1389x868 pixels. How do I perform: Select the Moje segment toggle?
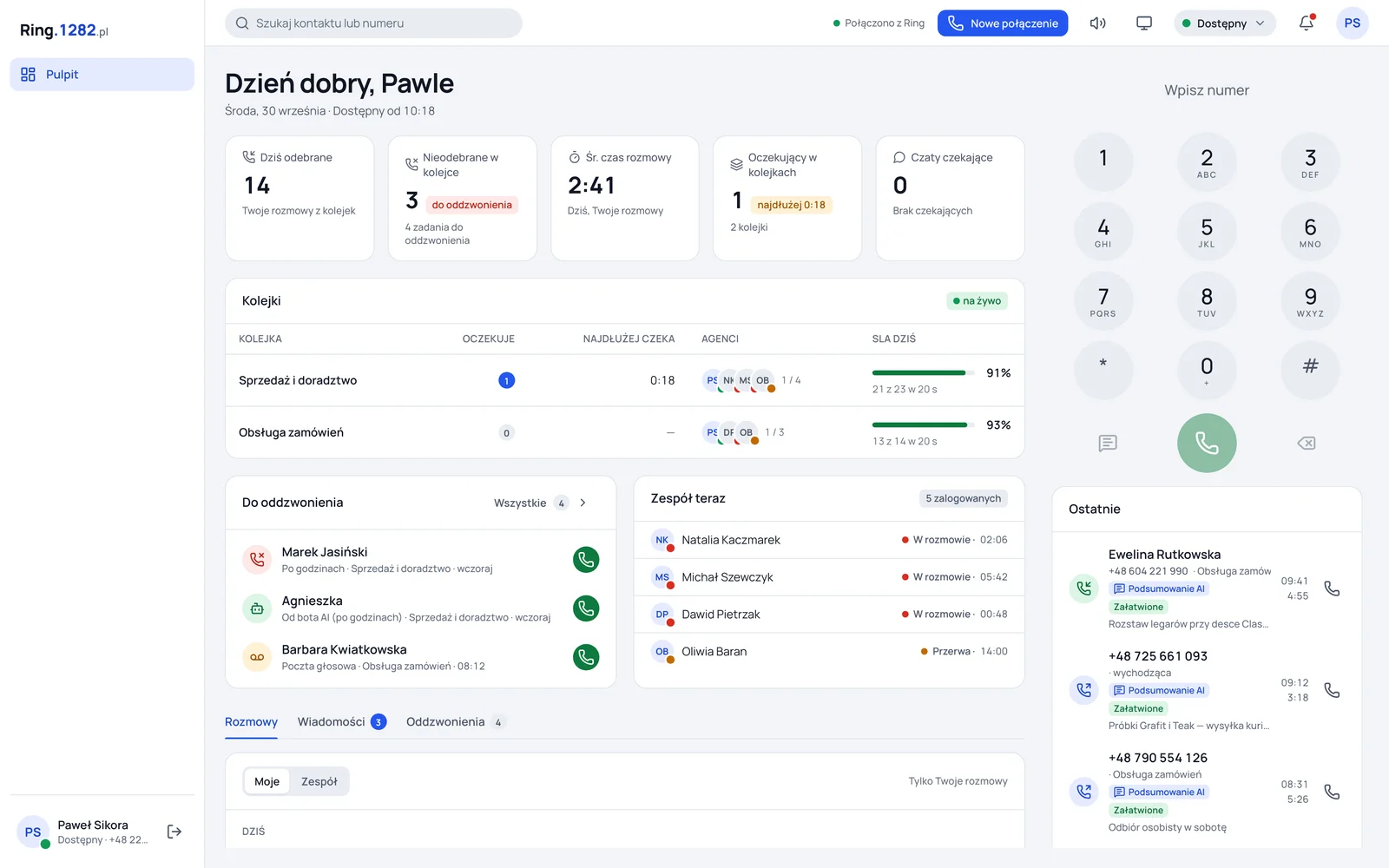tap(267, 781)
